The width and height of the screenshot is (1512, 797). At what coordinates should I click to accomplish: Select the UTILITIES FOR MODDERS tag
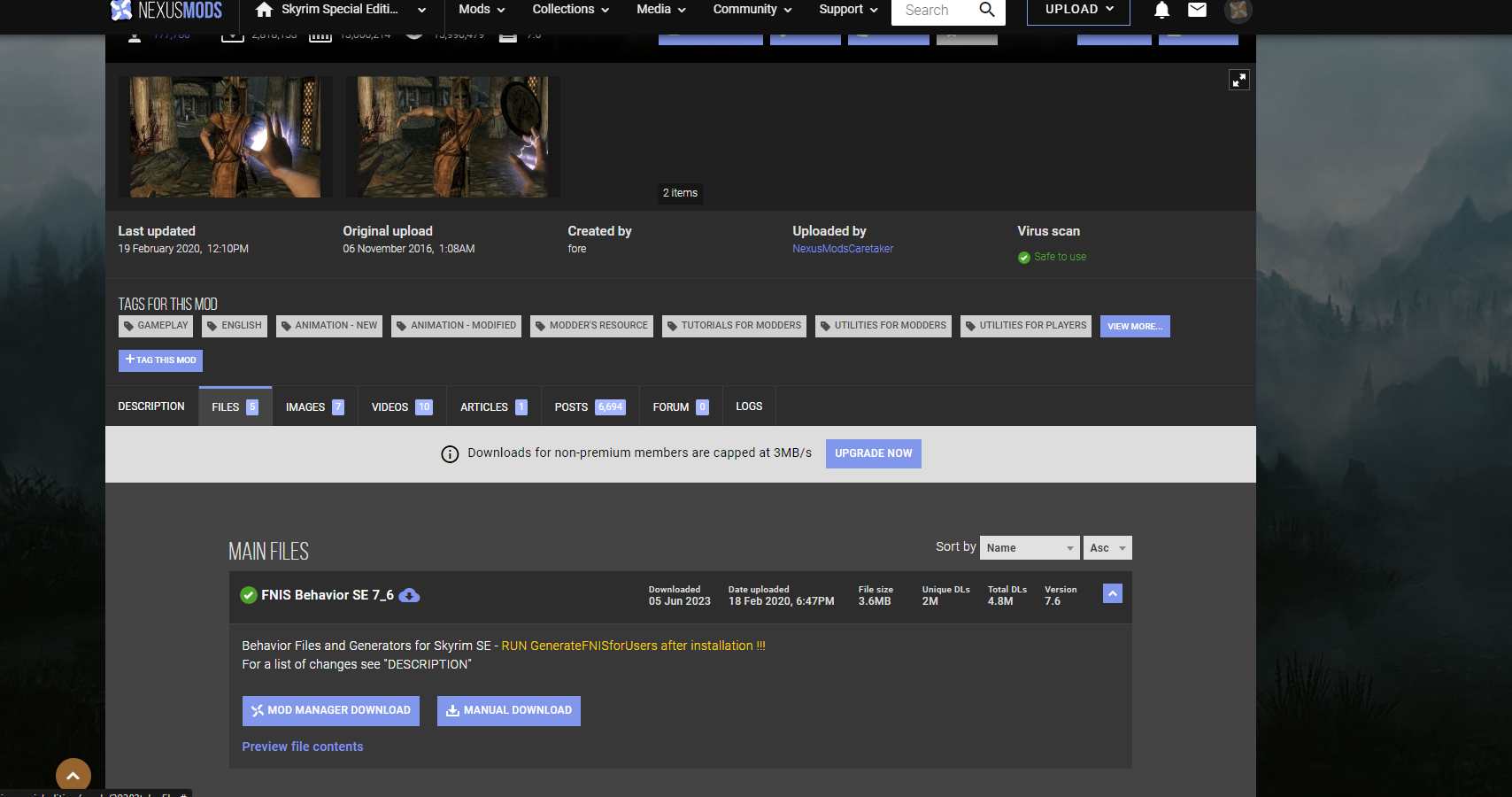(x=883, y=326)
